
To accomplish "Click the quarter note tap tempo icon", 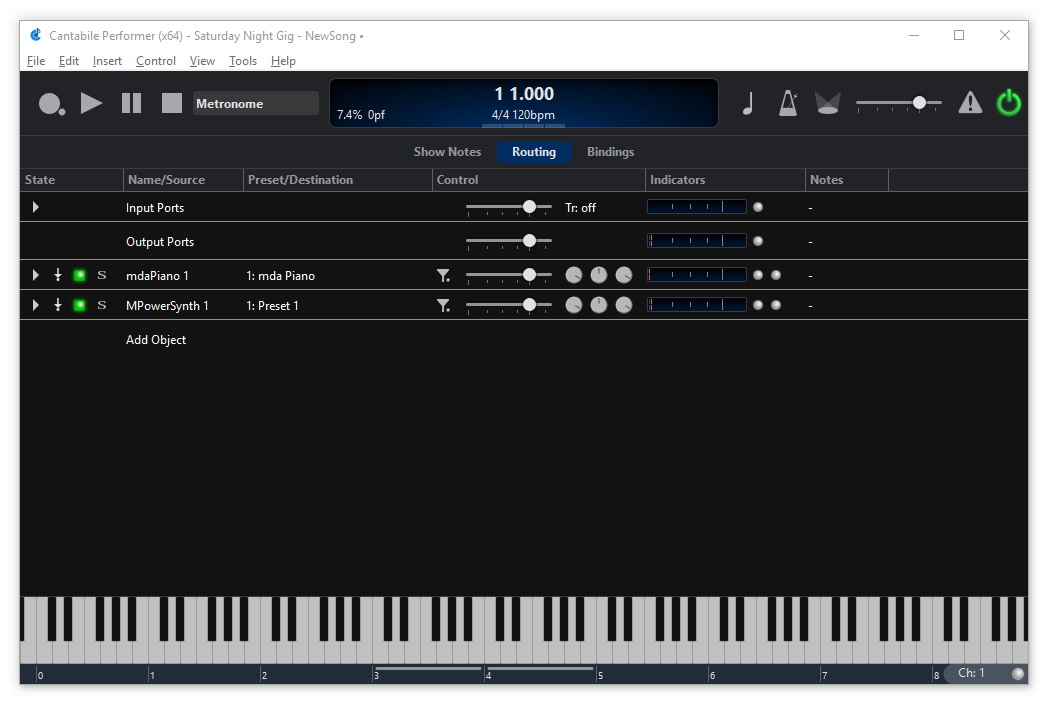I will (748, 103).
